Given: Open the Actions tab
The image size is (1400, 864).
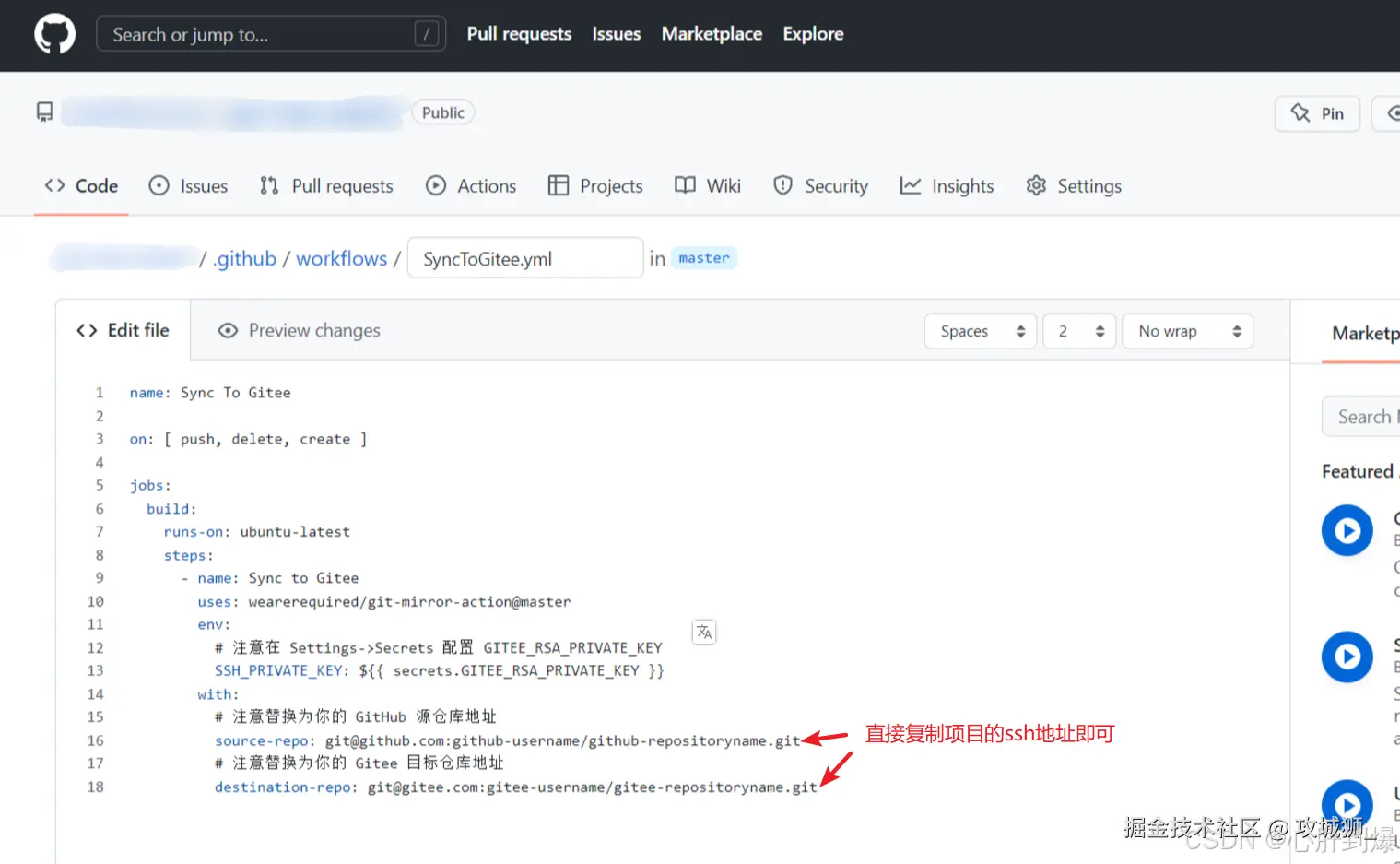Looking at the screenshot, I should click(471, 186).
